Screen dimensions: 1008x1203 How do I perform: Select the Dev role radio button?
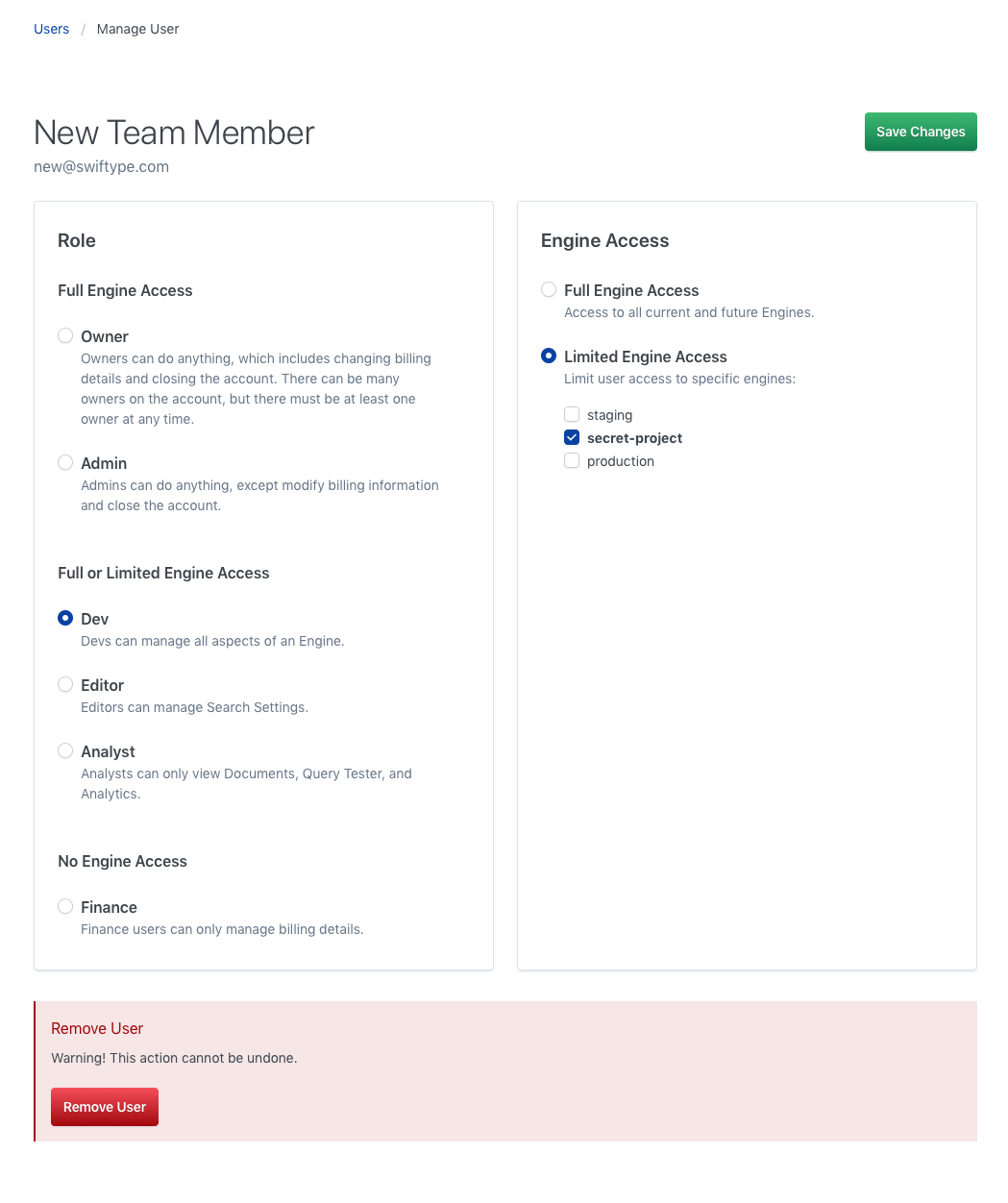click(x=64, y=618)
